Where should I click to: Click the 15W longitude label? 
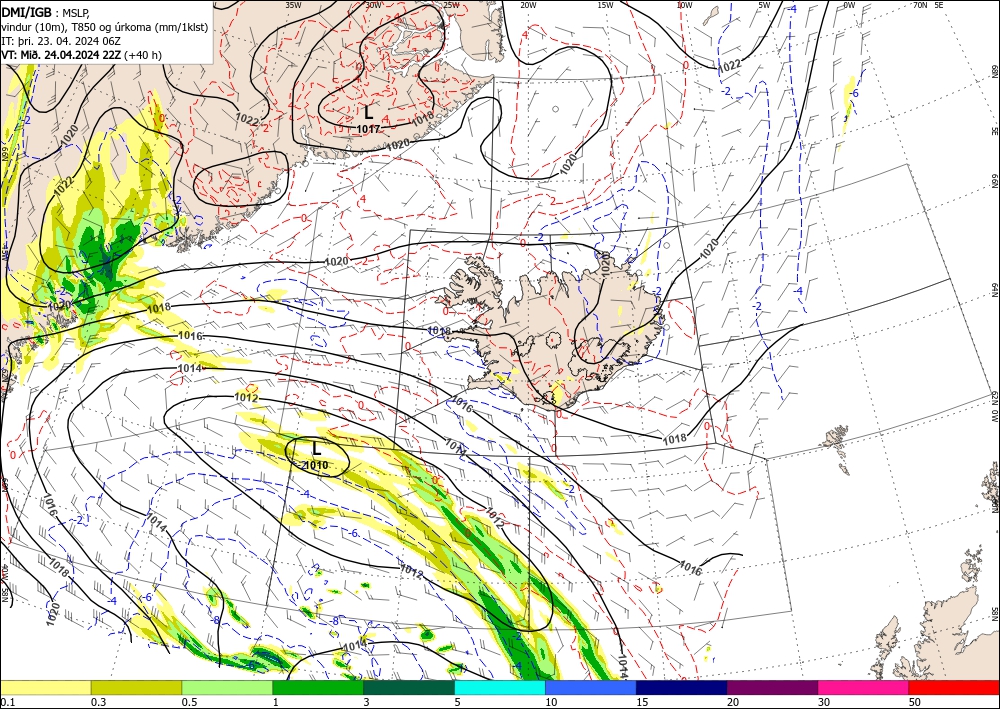pyautogui.click(x=606, y=5)
